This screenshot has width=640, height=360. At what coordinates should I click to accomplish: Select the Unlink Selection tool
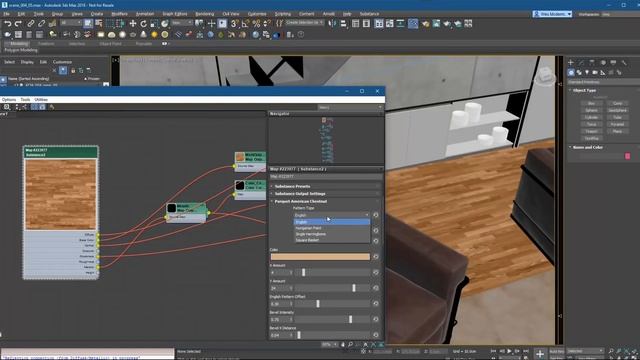pyautogui.click(x=42, y=24)
